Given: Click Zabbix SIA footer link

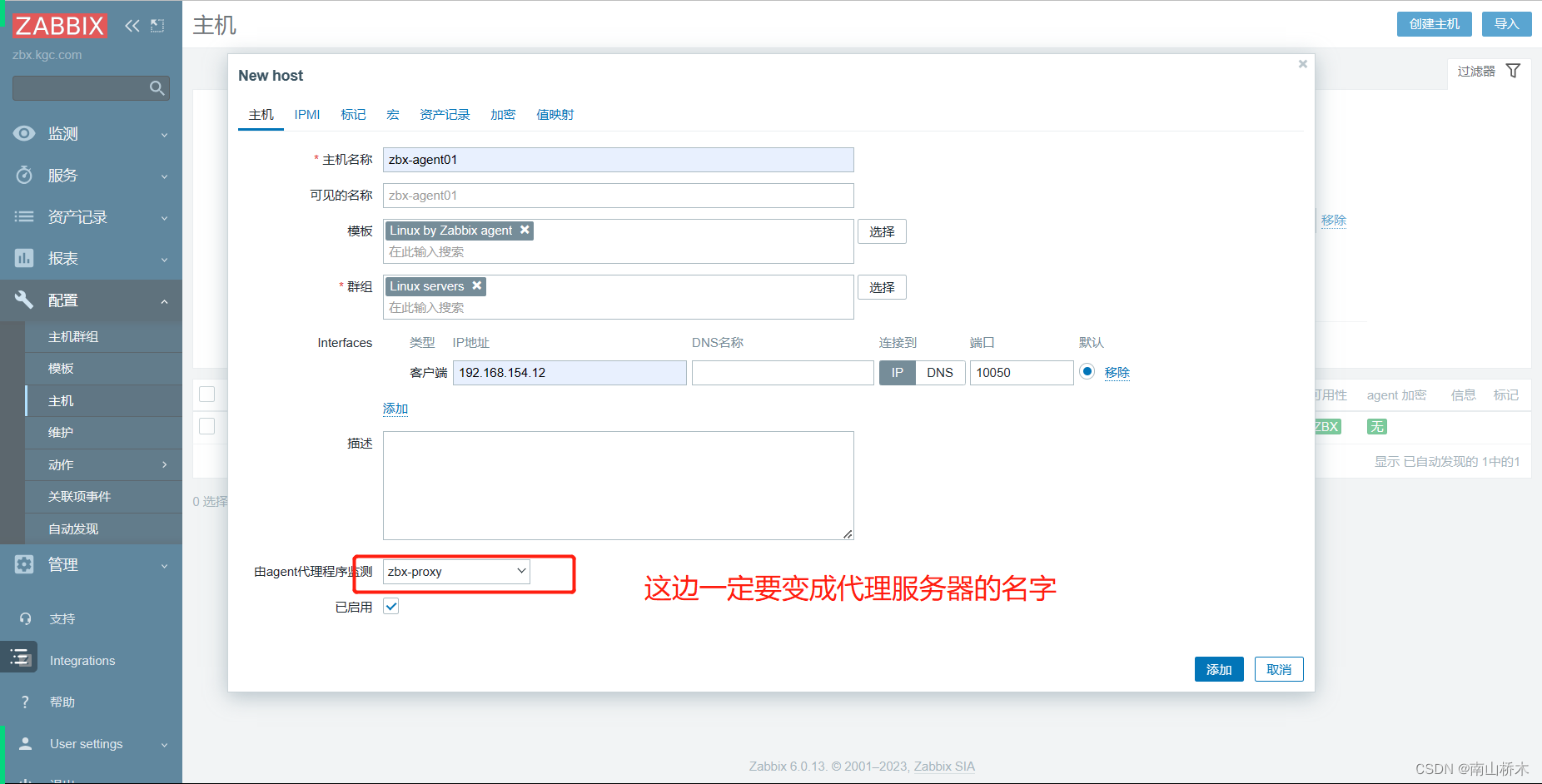Looking at the screenshot, I should [944, 767].
